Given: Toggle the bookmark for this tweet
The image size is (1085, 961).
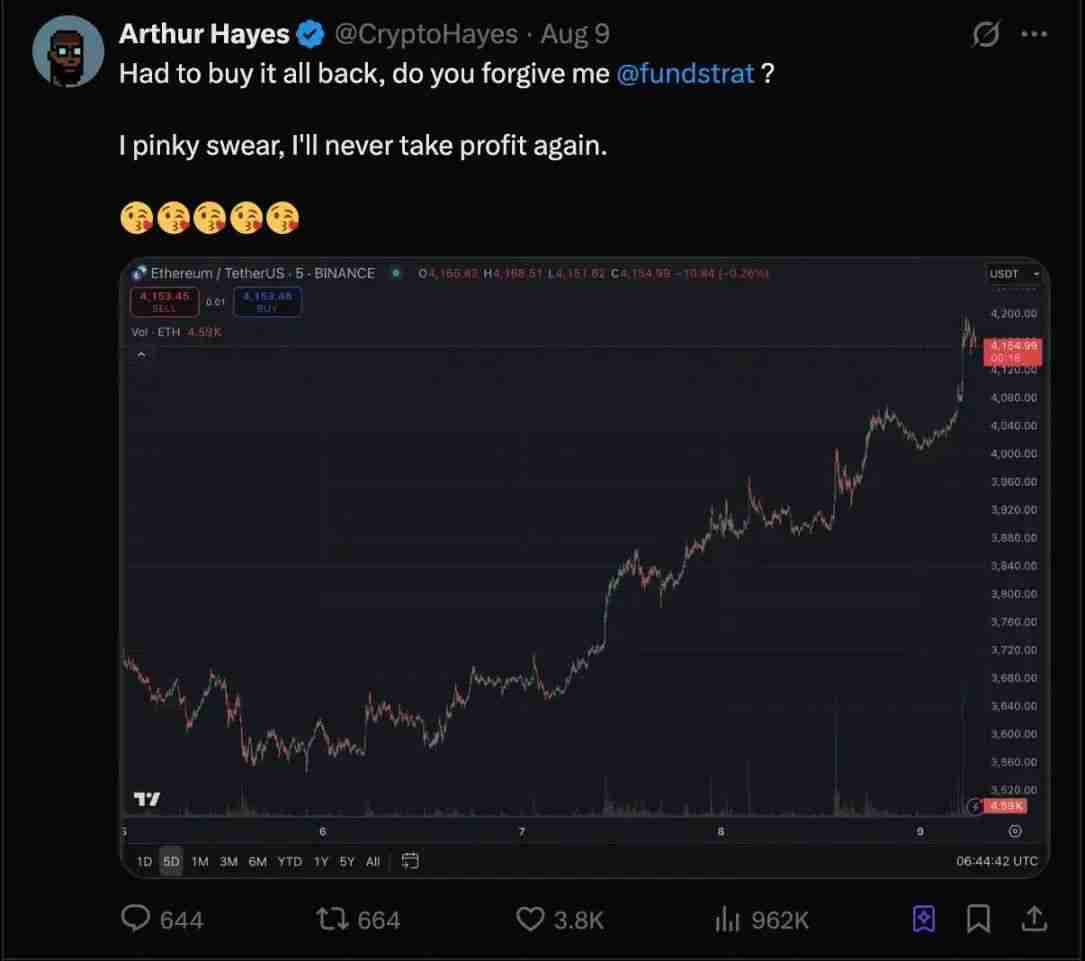Looking at the screenshot, I should click(x=978, y=918).
